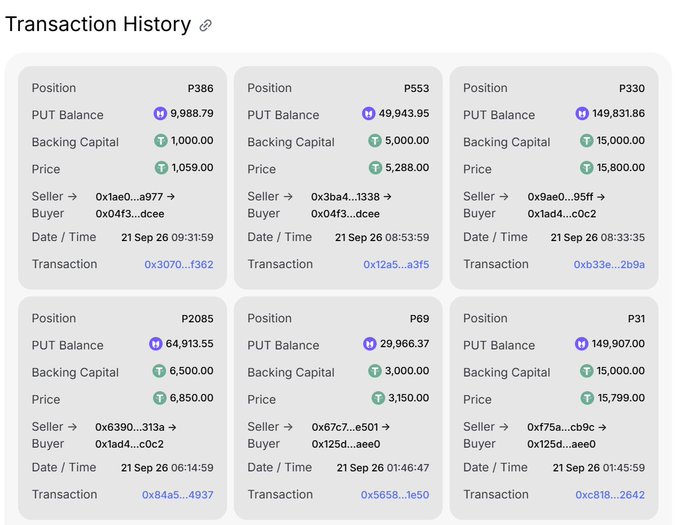680x525 pixels.
Task: Click timestamp 21 Sep 26 01:45:59
Action: 598,468
